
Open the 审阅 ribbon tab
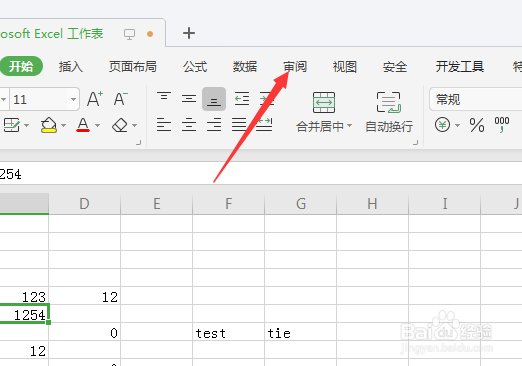pyautogui.click(x=295, y=67)
